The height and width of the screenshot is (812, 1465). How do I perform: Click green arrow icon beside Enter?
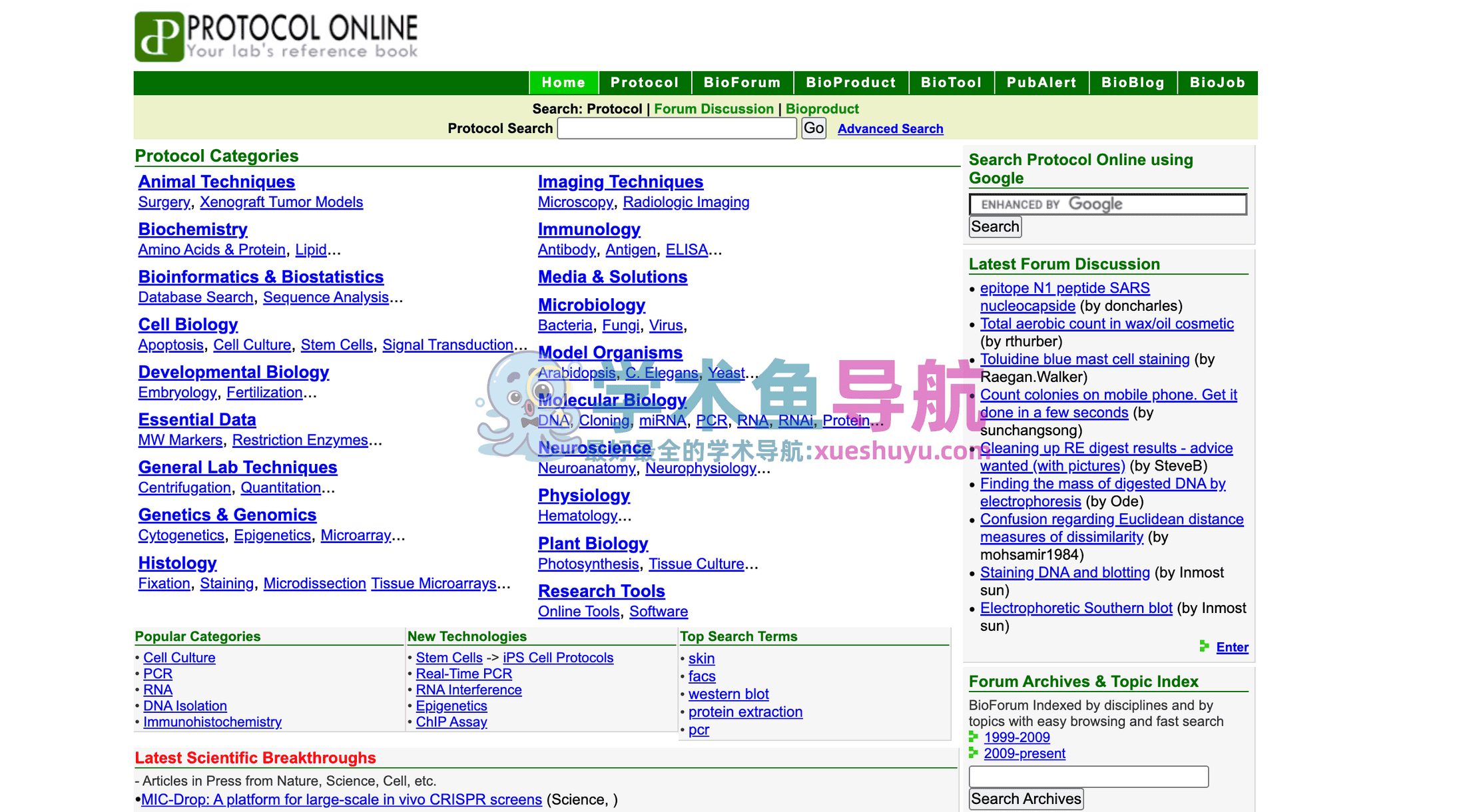tap(1204, 646)
